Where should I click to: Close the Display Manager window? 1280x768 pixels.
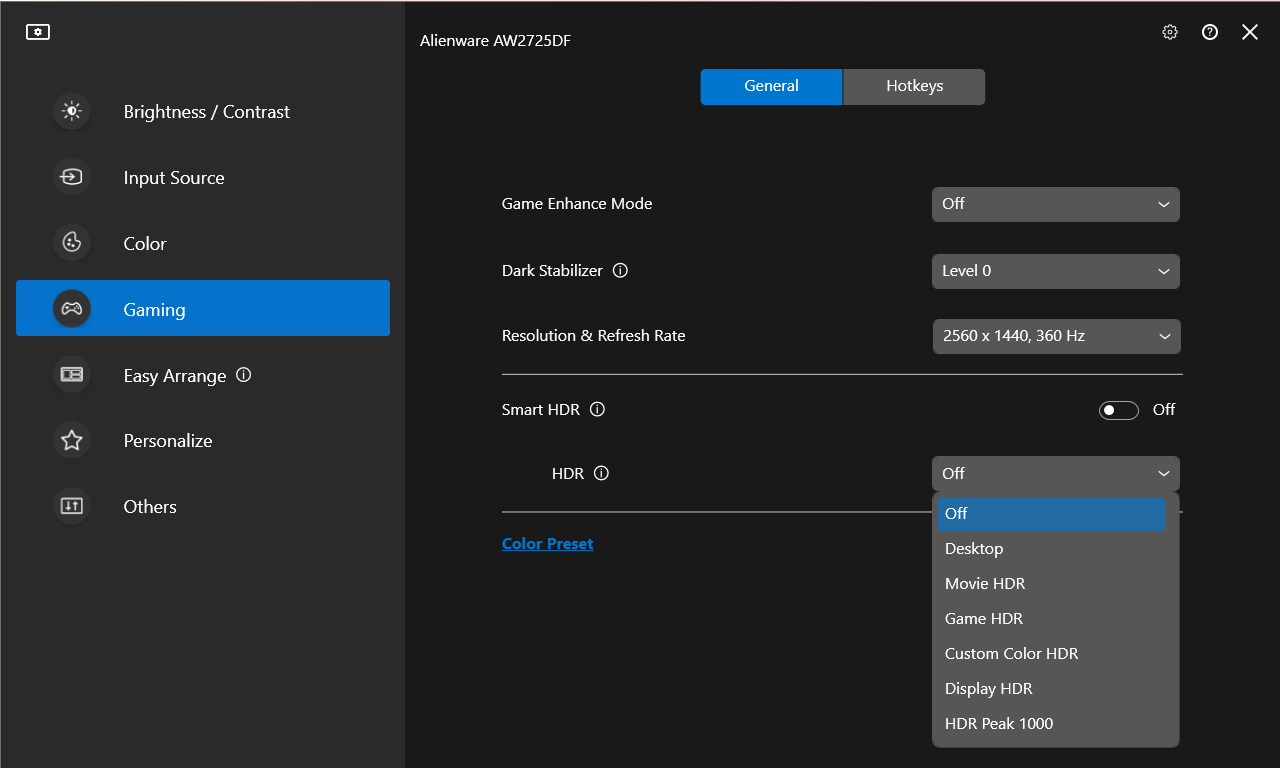click(x=1250, y=32)
